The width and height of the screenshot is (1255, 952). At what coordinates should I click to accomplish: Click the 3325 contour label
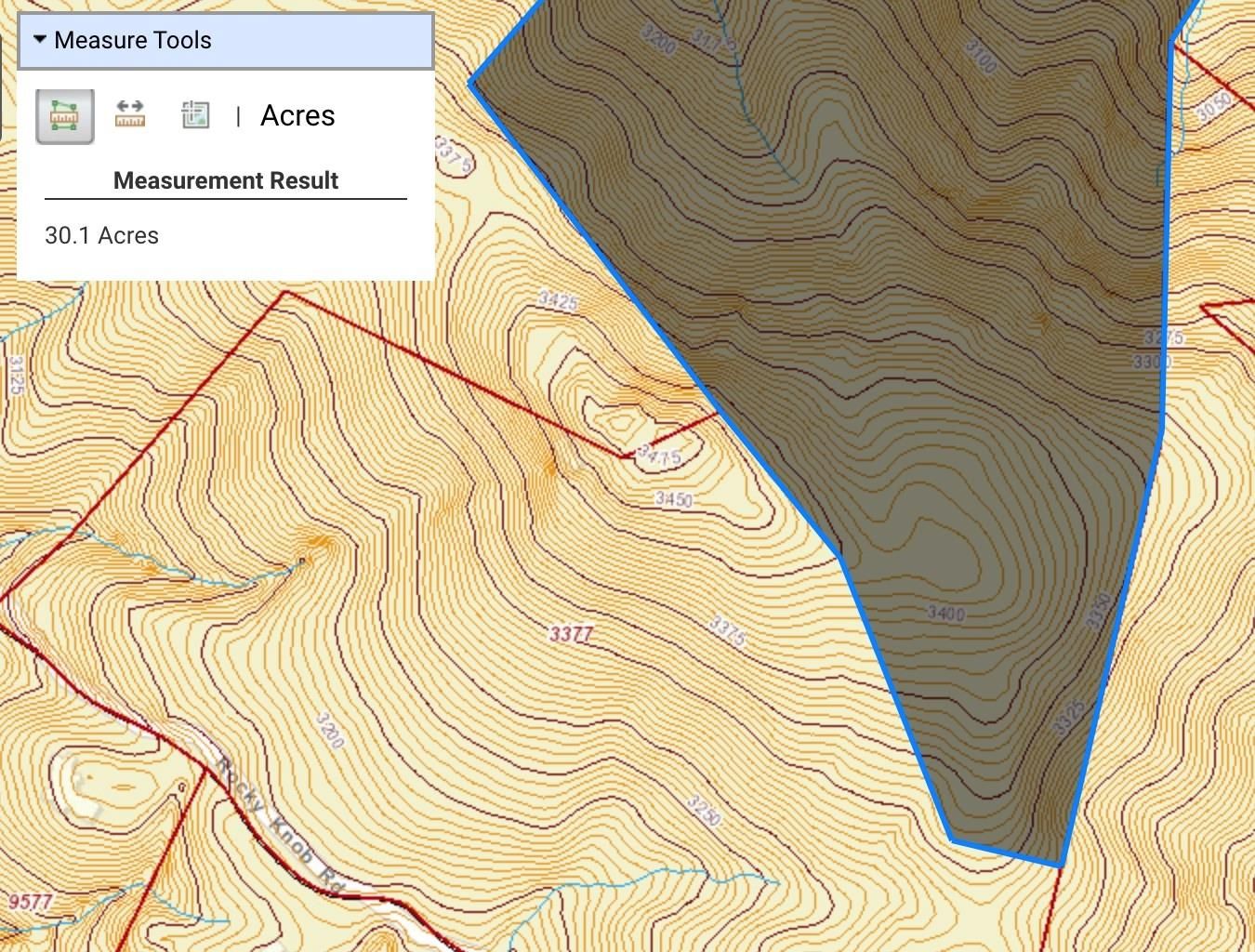click(x=1069, y=719)
